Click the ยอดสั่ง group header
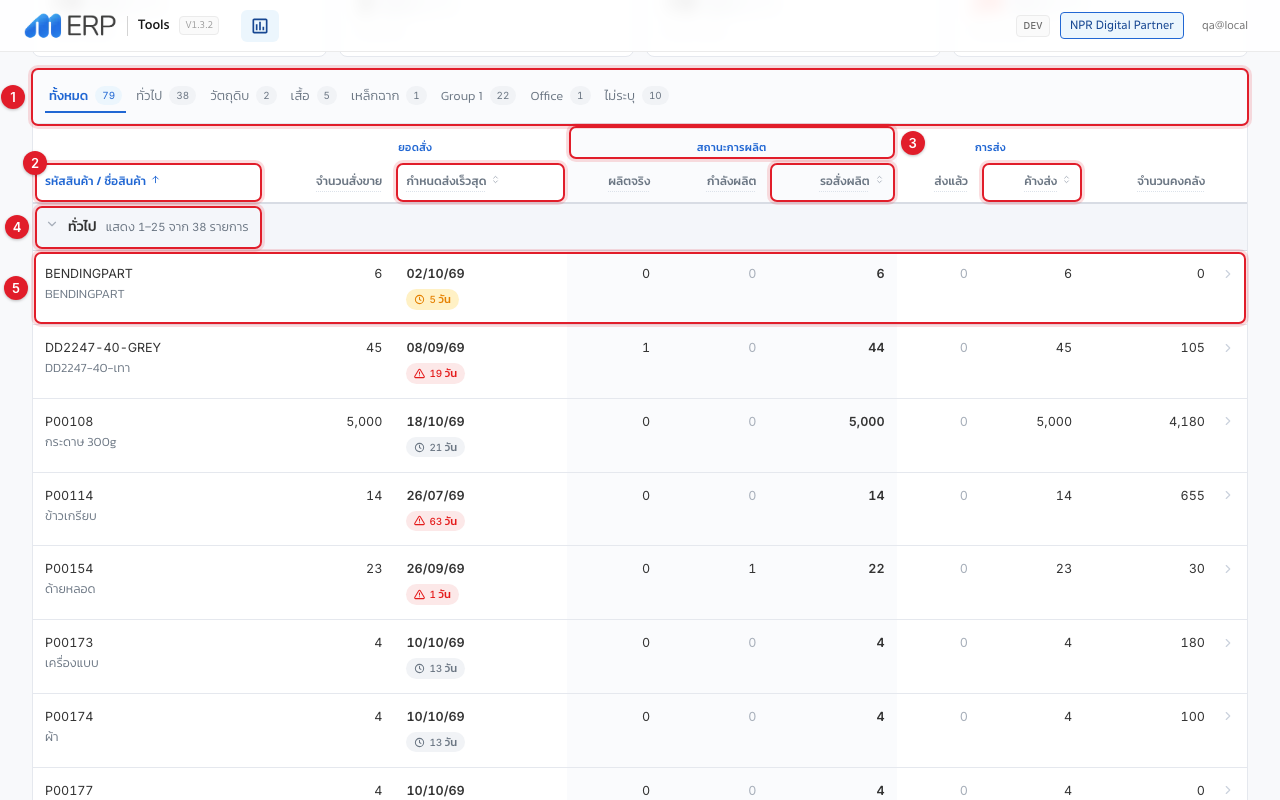Screen dimensions: 1280x800 click(x=415, y=147)
